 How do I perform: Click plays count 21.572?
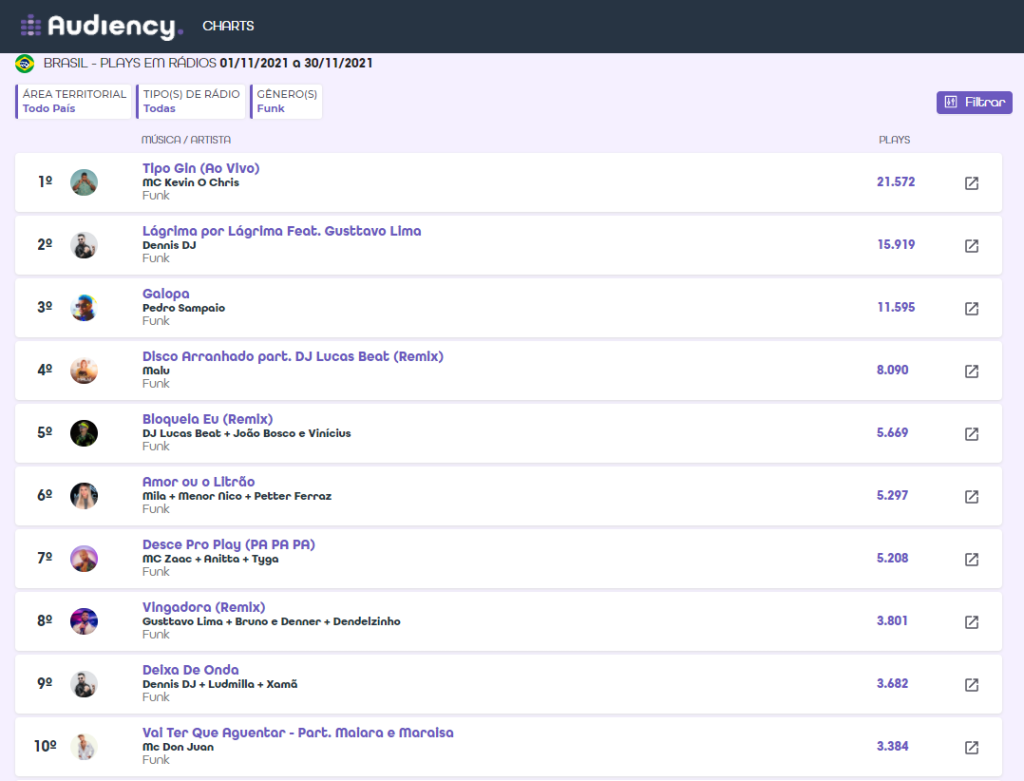point(895,182)
